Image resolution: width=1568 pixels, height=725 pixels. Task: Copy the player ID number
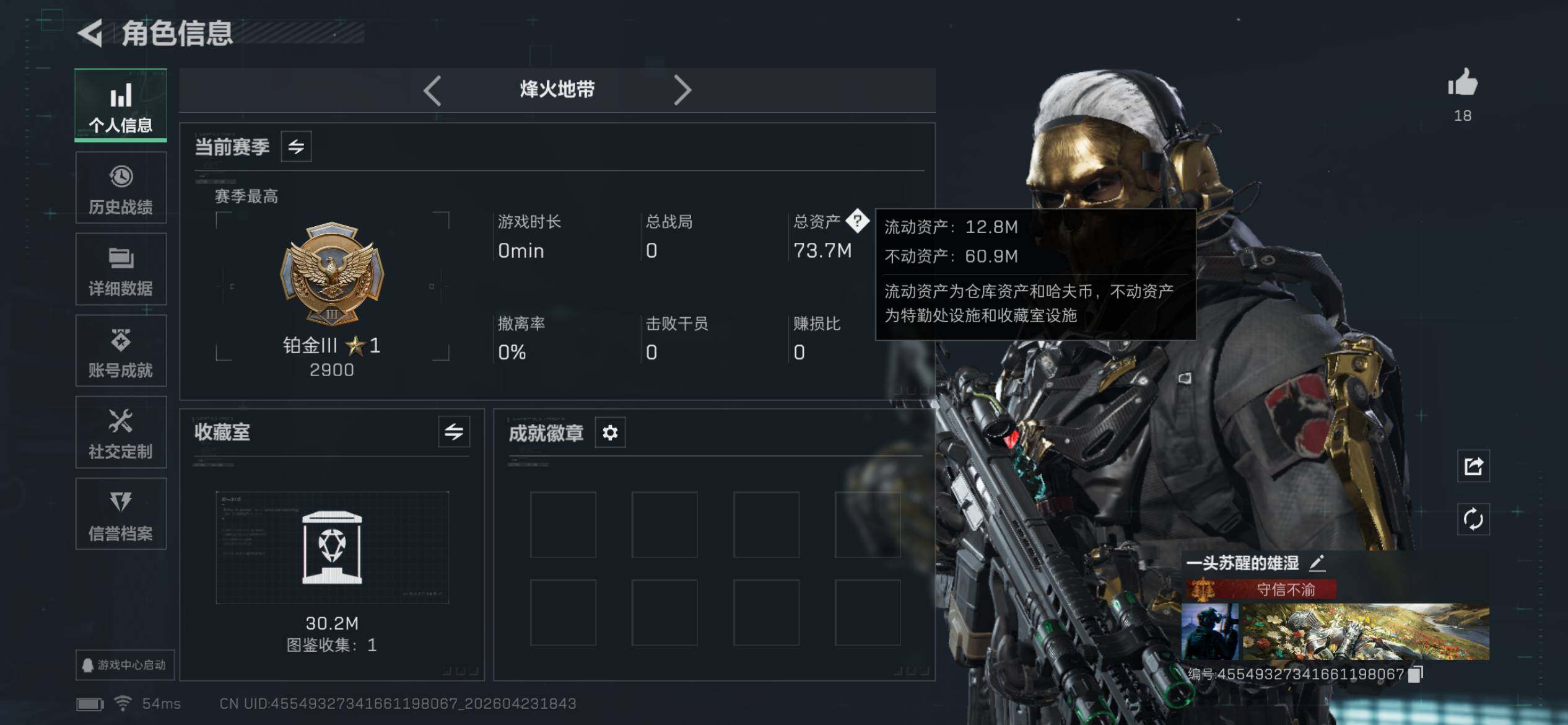1416,674
